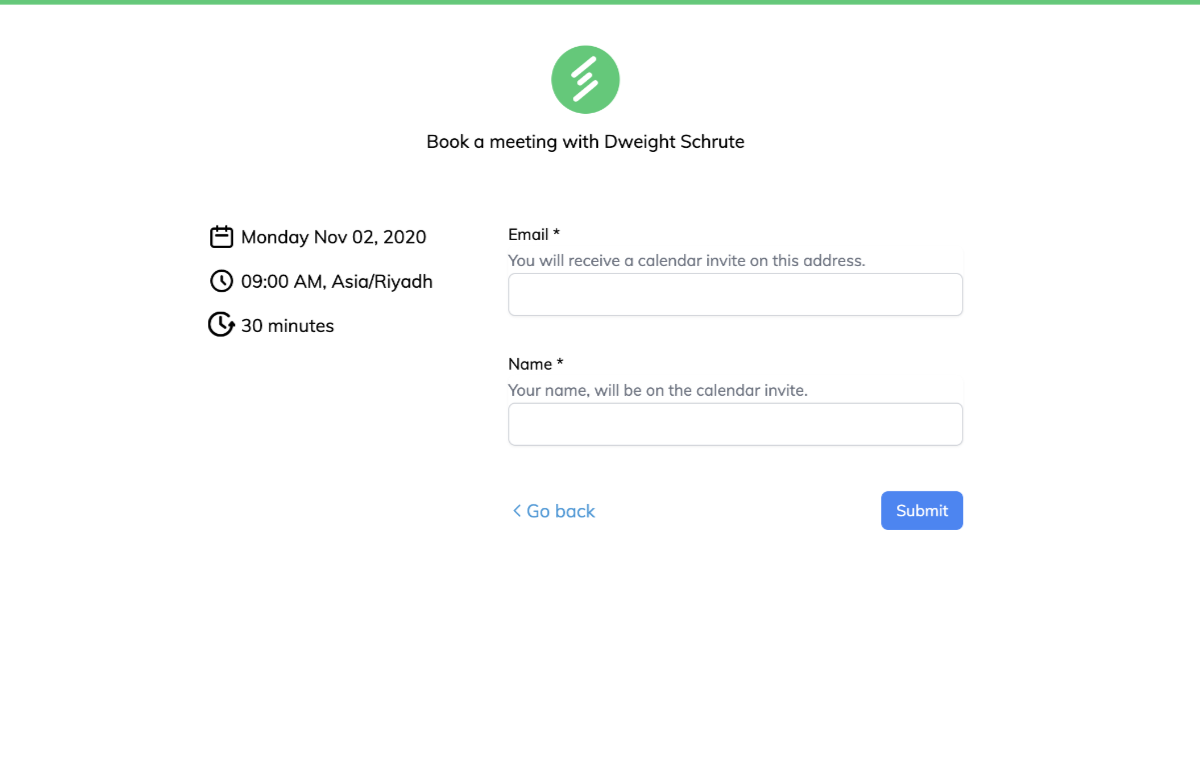Click the 30 minutes duration text
Image resolution: width=1200 pixels, height=780 pixels.
coord(287,326)
